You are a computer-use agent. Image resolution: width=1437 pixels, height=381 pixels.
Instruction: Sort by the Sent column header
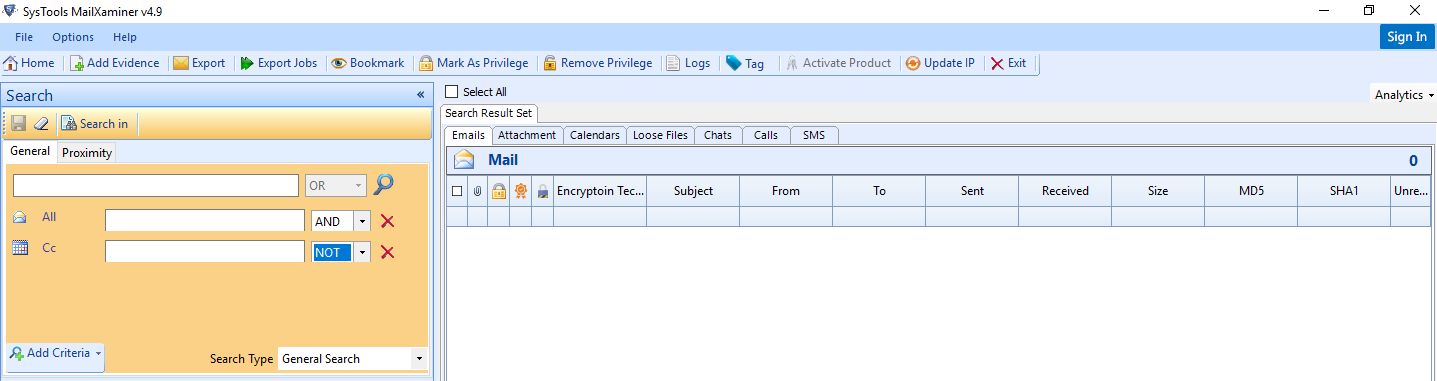tap(972, 191)
